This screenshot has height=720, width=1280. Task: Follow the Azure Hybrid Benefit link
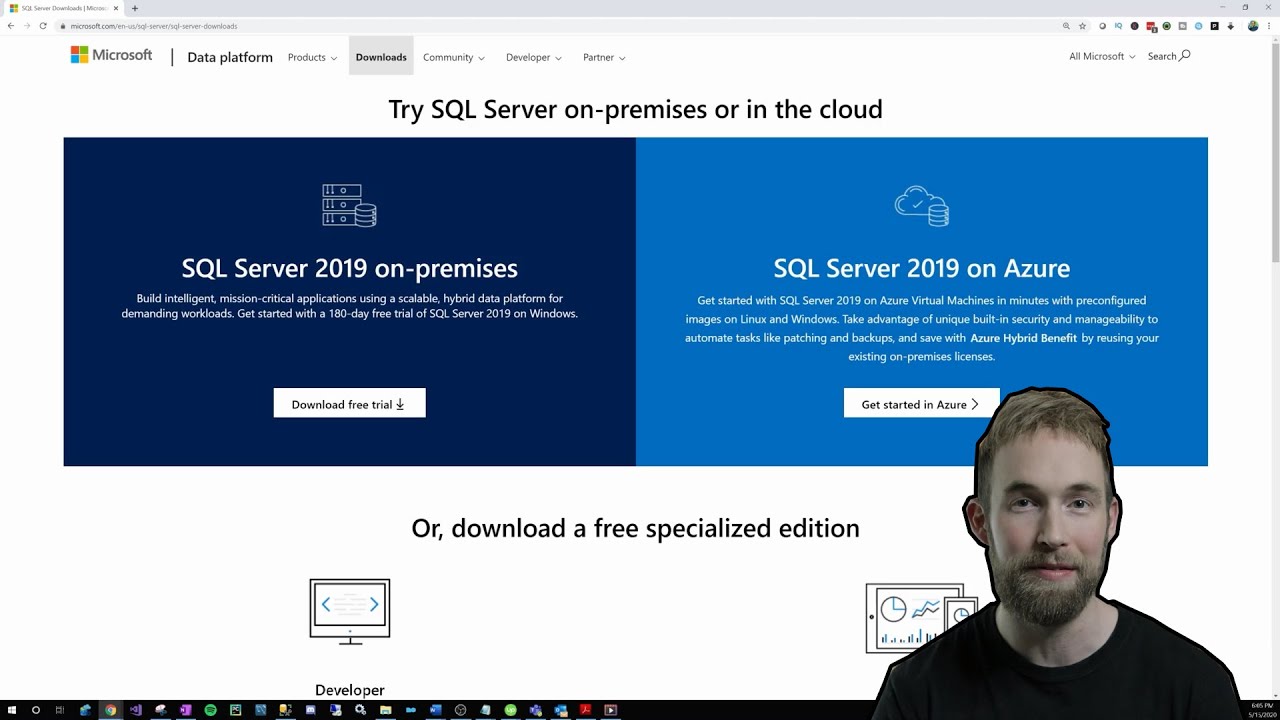point(1023,338)
